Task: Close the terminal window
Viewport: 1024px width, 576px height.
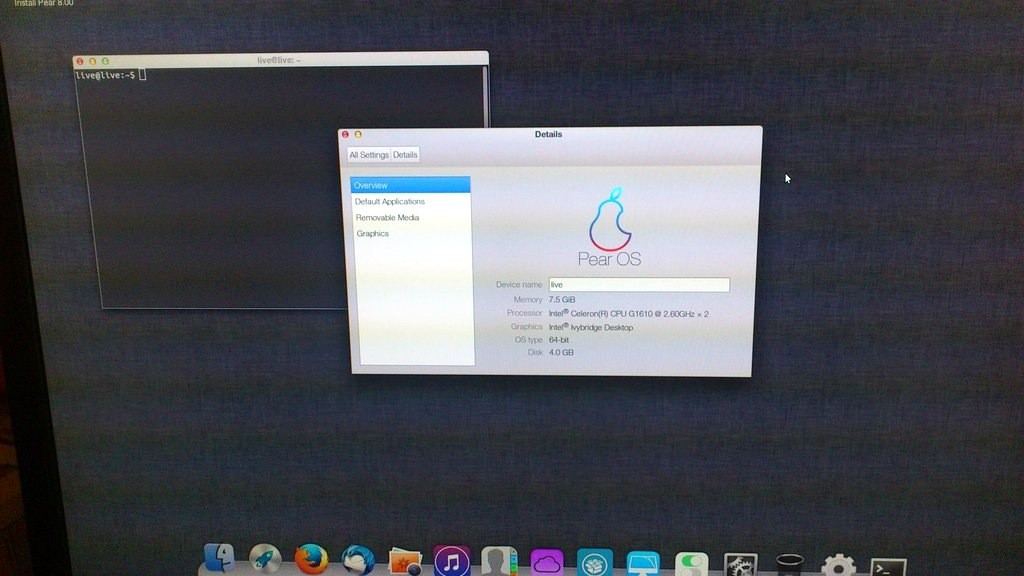Action: tap(80, 61)
